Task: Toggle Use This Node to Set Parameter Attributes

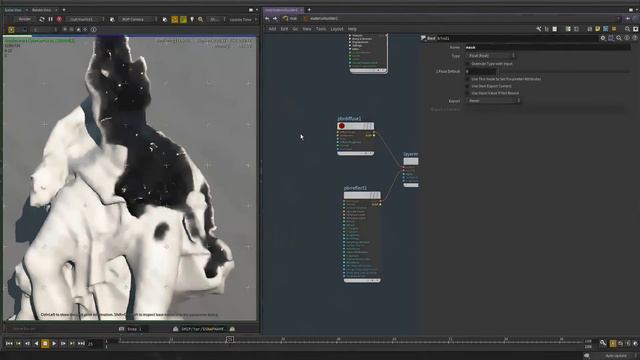Action: (x=468, y=79)
